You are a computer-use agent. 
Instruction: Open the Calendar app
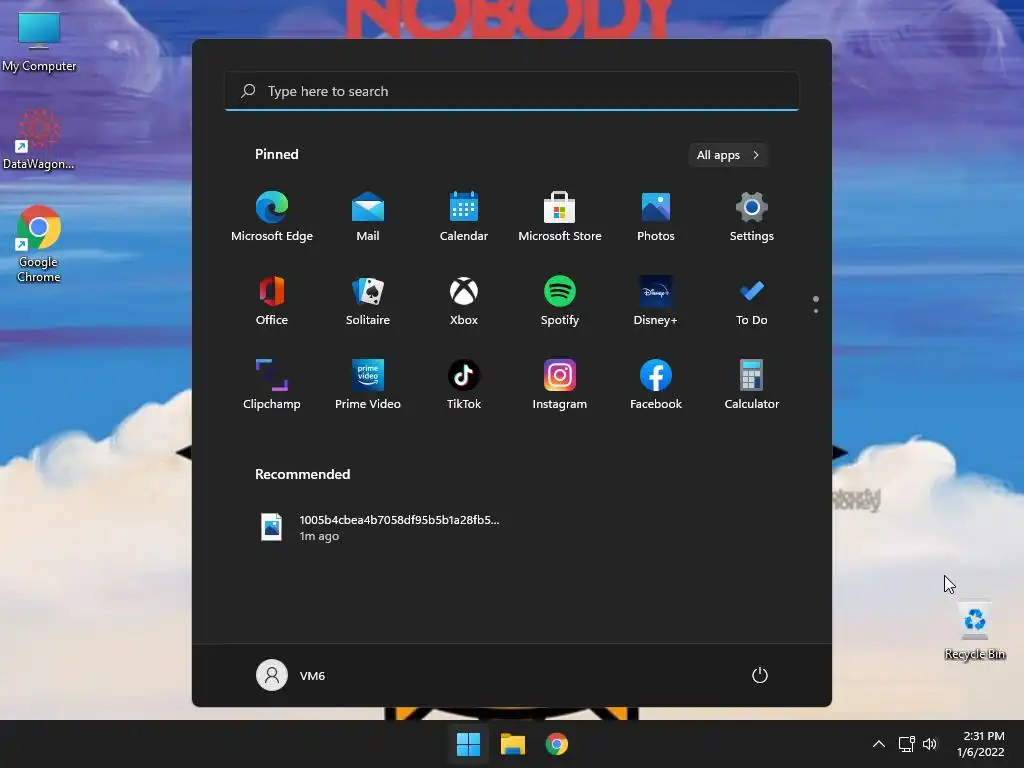(464, 217)
